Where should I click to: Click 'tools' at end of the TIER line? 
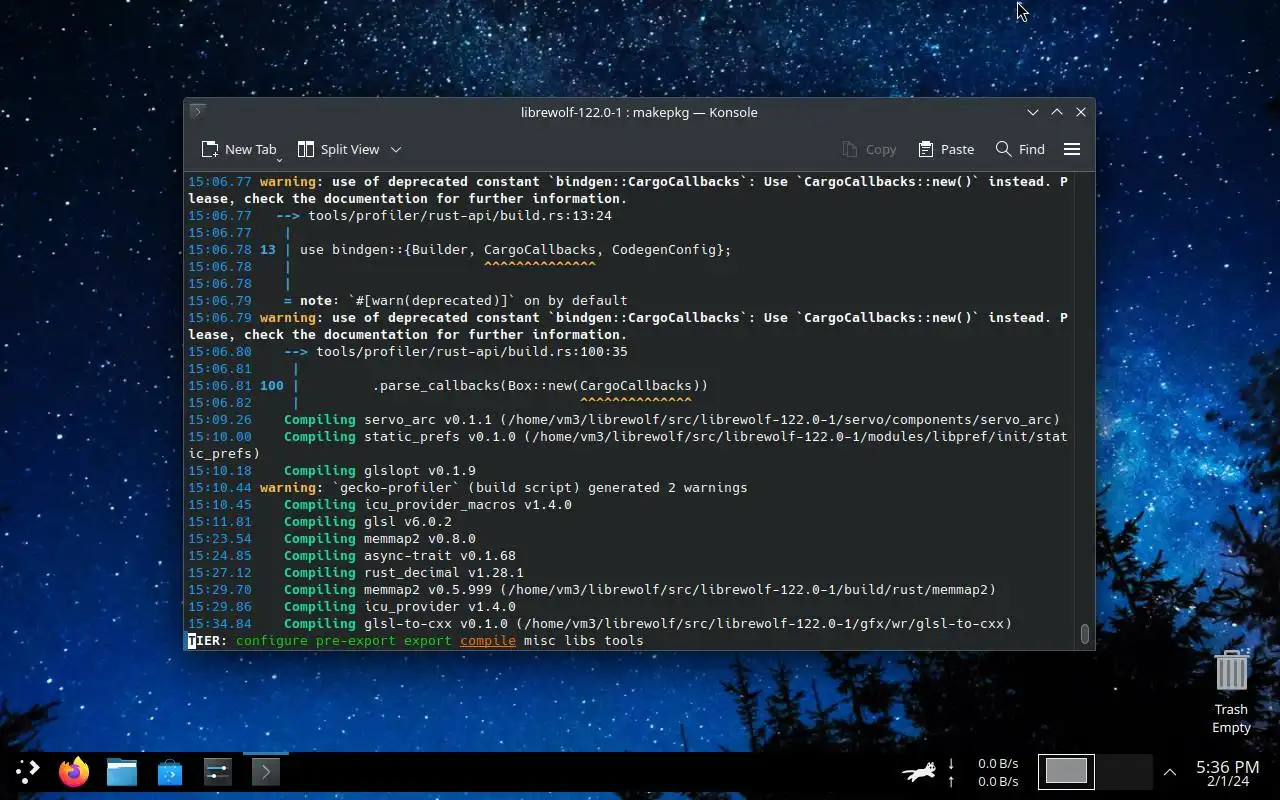pyautogui.click(x=624, y=640)
